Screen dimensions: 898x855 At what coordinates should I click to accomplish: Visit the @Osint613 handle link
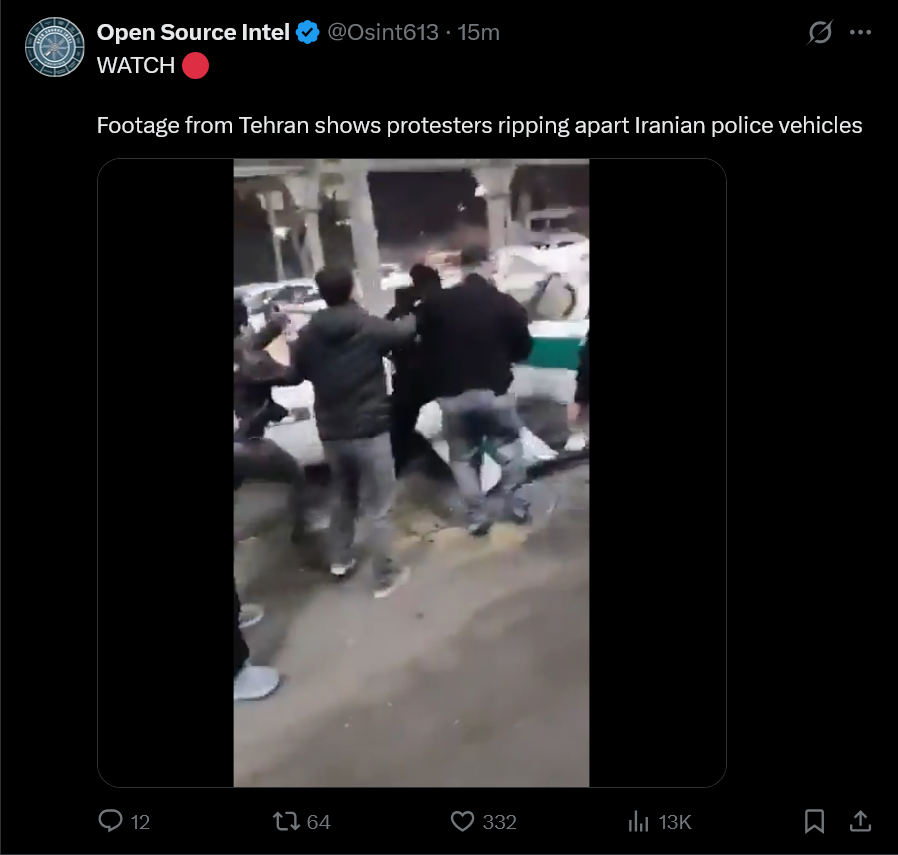[383, 32]
